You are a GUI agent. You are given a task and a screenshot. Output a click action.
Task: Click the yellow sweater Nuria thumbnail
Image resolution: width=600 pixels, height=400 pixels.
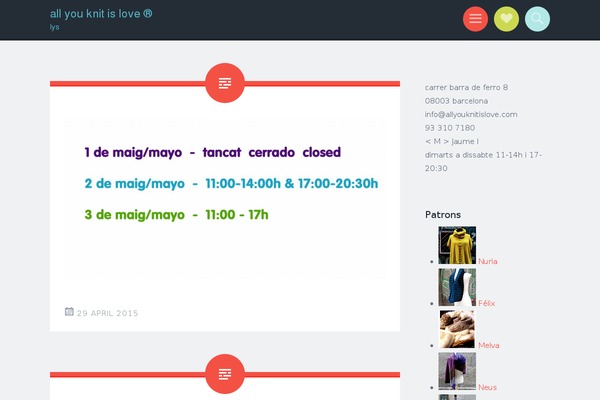(x=457, y=245)
